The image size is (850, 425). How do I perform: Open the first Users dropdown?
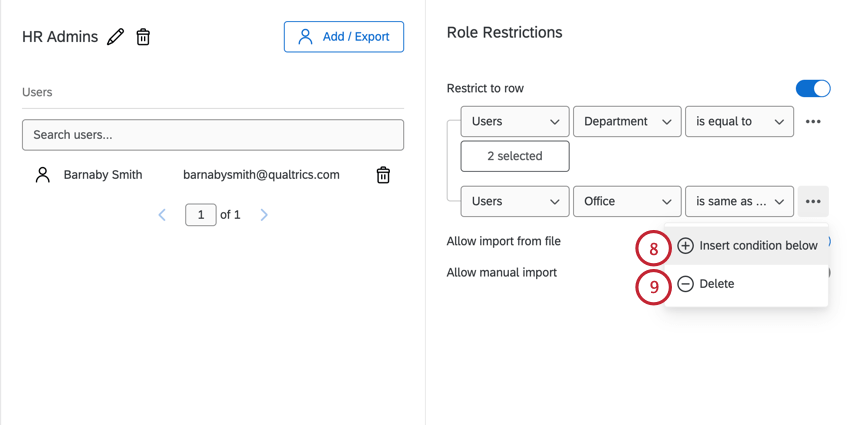click(514, 122)
